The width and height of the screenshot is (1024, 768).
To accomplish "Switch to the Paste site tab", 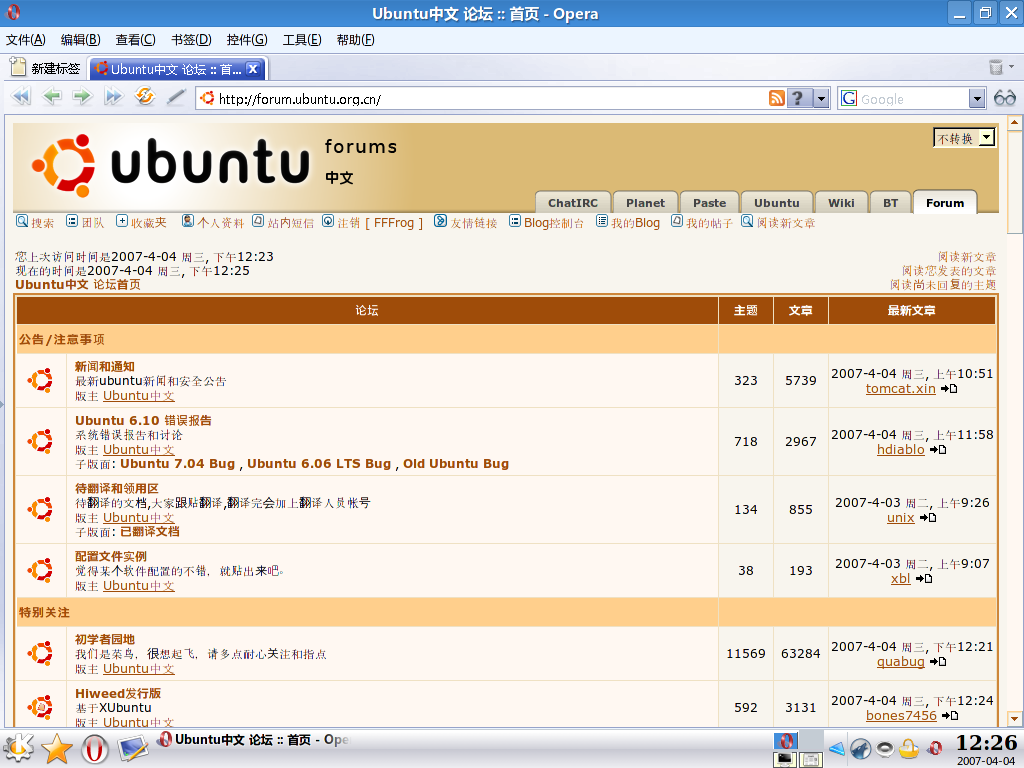I will pyautogui.click(x=709, y=202).
